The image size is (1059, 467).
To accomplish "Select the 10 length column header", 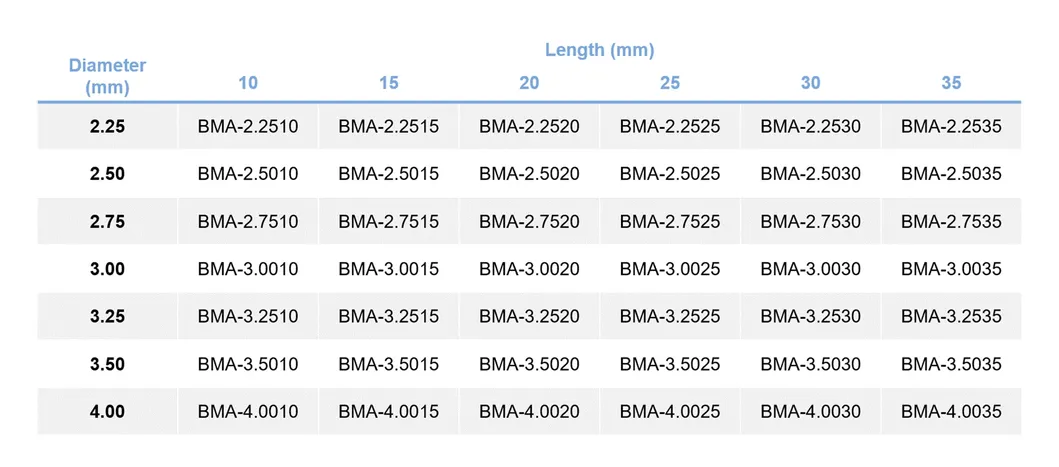I will (247, 83).
